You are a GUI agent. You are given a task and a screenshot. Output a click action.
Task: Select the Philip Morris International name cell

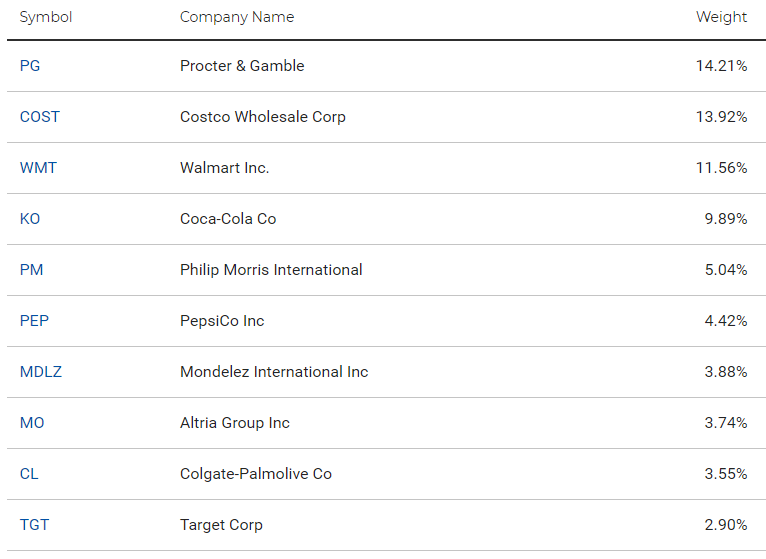271,270
